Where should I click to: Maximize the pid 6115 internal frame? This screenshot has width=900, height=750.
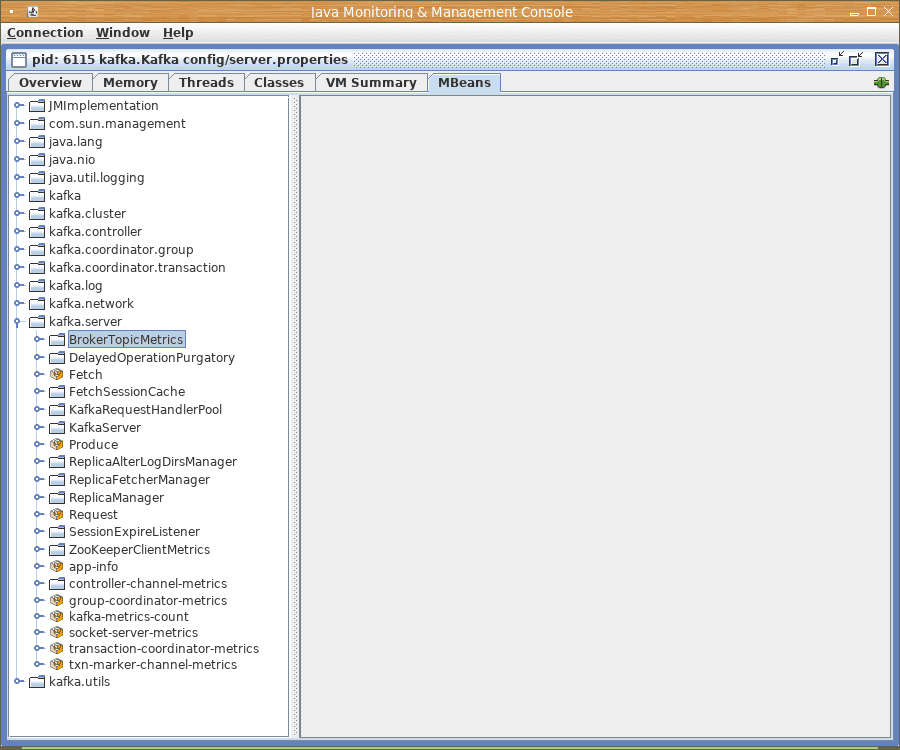[x=856, y=59]
